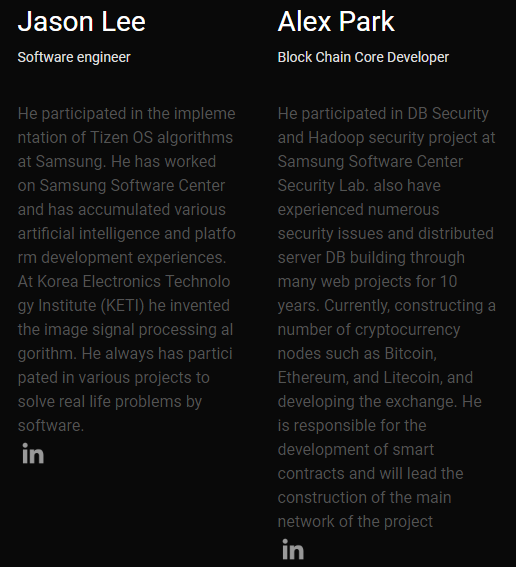Select the Block Chain Core Developer subtitle
Image resolution: width=516 pixels, height=567 pixels.
pyautogui.click(x=363, y=57)
